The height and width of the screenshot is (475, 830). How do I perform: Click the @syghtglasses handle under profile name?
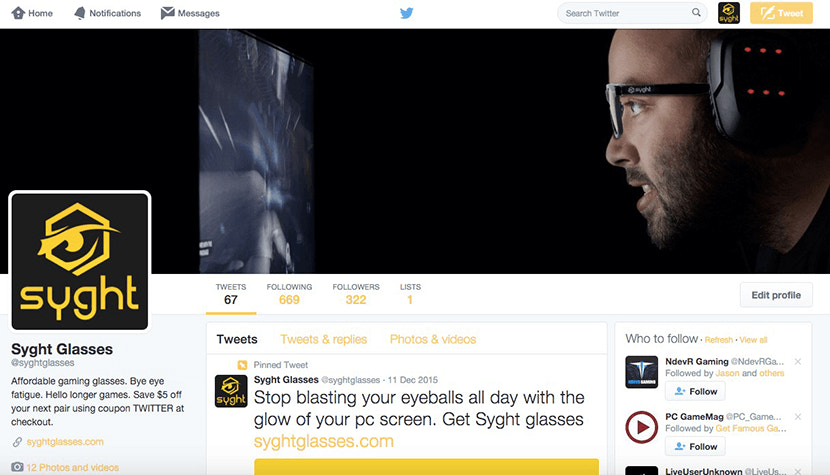[43, 363]
